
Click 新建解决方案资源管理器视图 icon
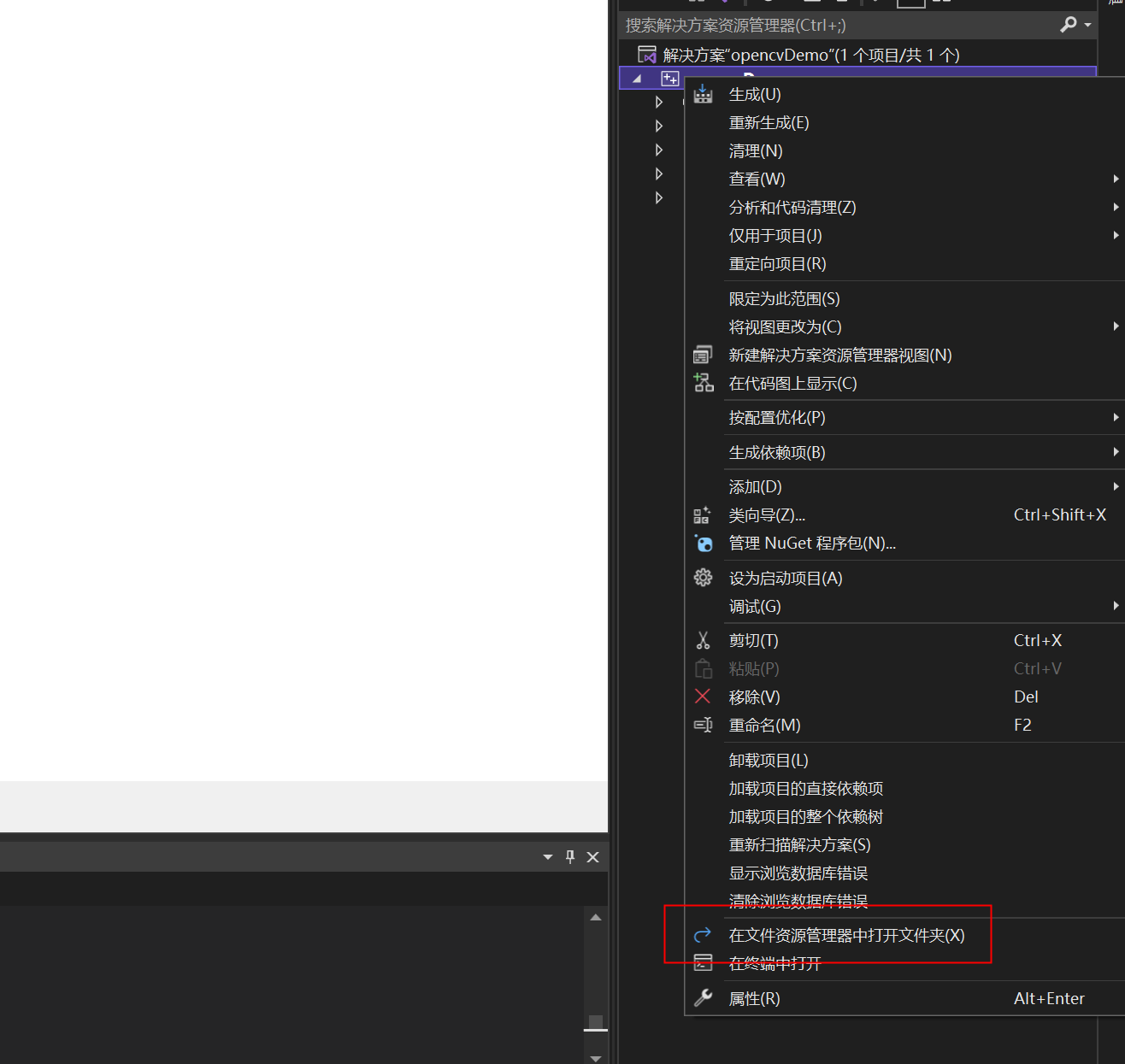click(x=703, y=354)
